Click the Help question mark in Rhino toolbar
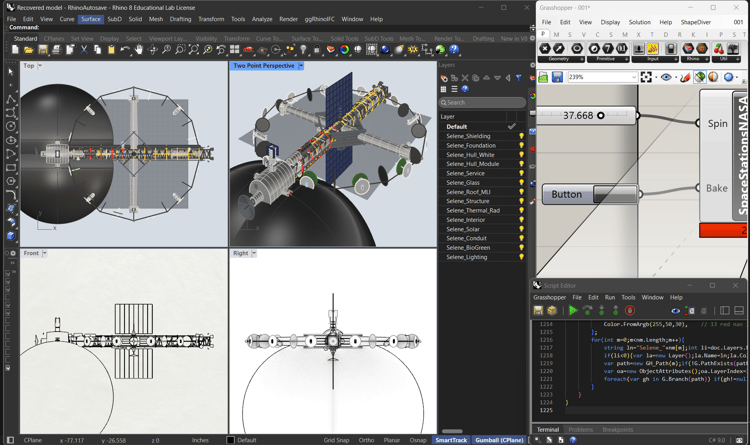The height and width of the screenshot is (445, 750). click(453, 49)
